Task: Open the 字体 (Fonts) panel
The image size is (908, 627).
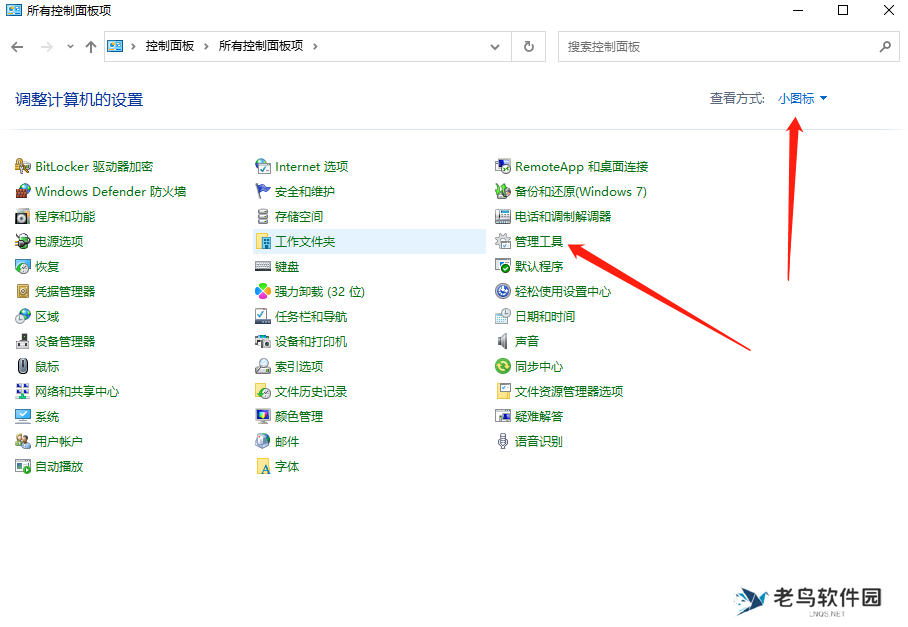Action: pyautogui.click(x=286, y=466)
